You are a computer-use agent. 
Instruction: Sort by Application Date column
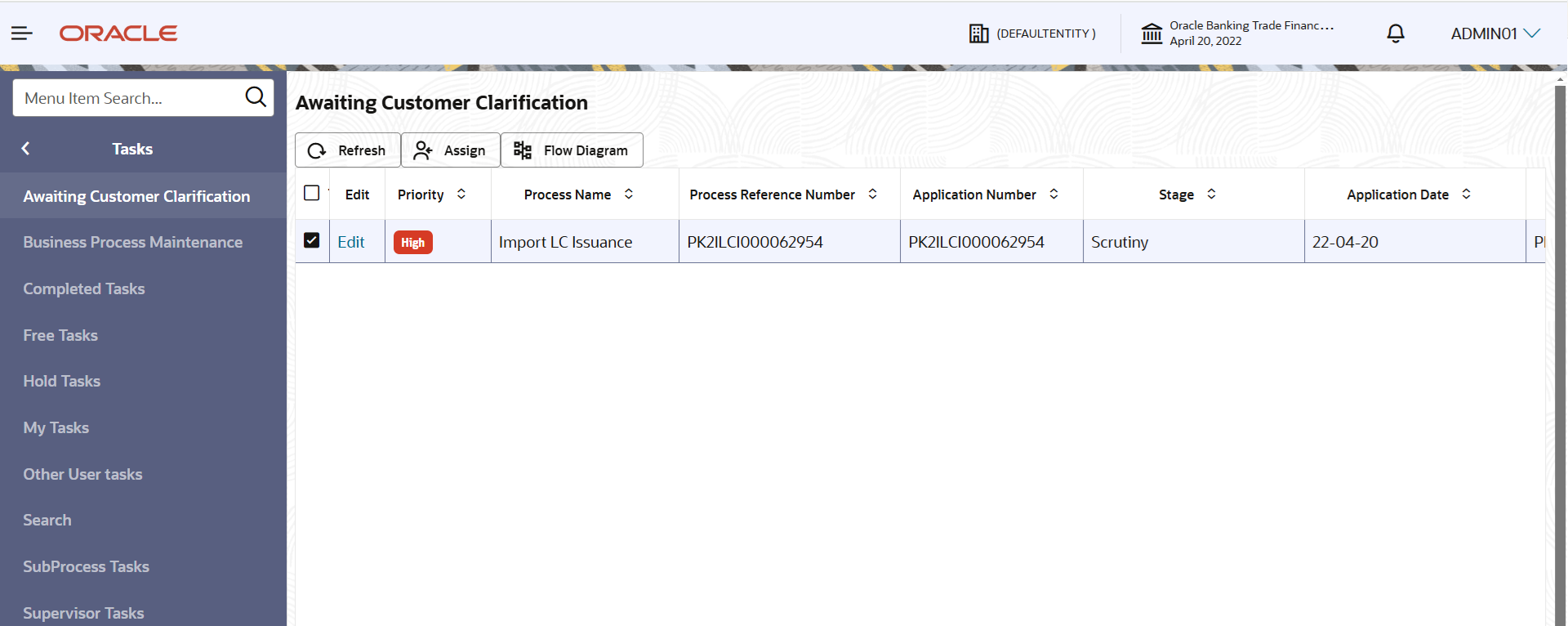coord(1467,195)
